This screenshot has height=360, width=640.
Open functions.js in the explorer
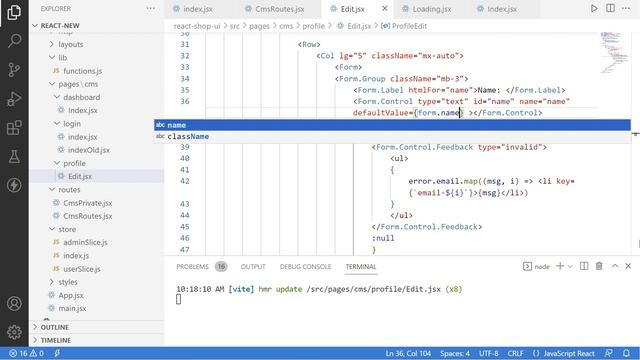point(82,71)
